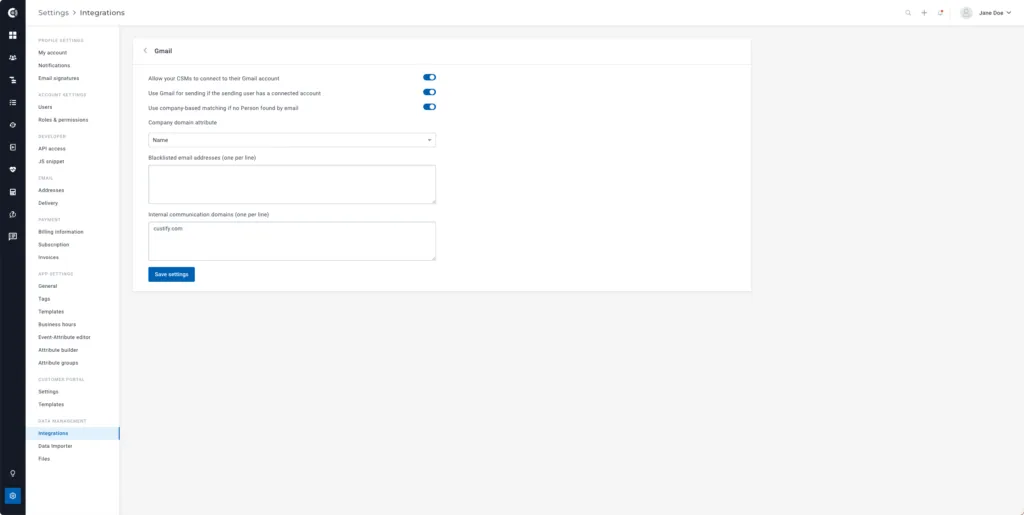Open Tags settings
Screen dimensions: 1024x515
tap(44, 299)
